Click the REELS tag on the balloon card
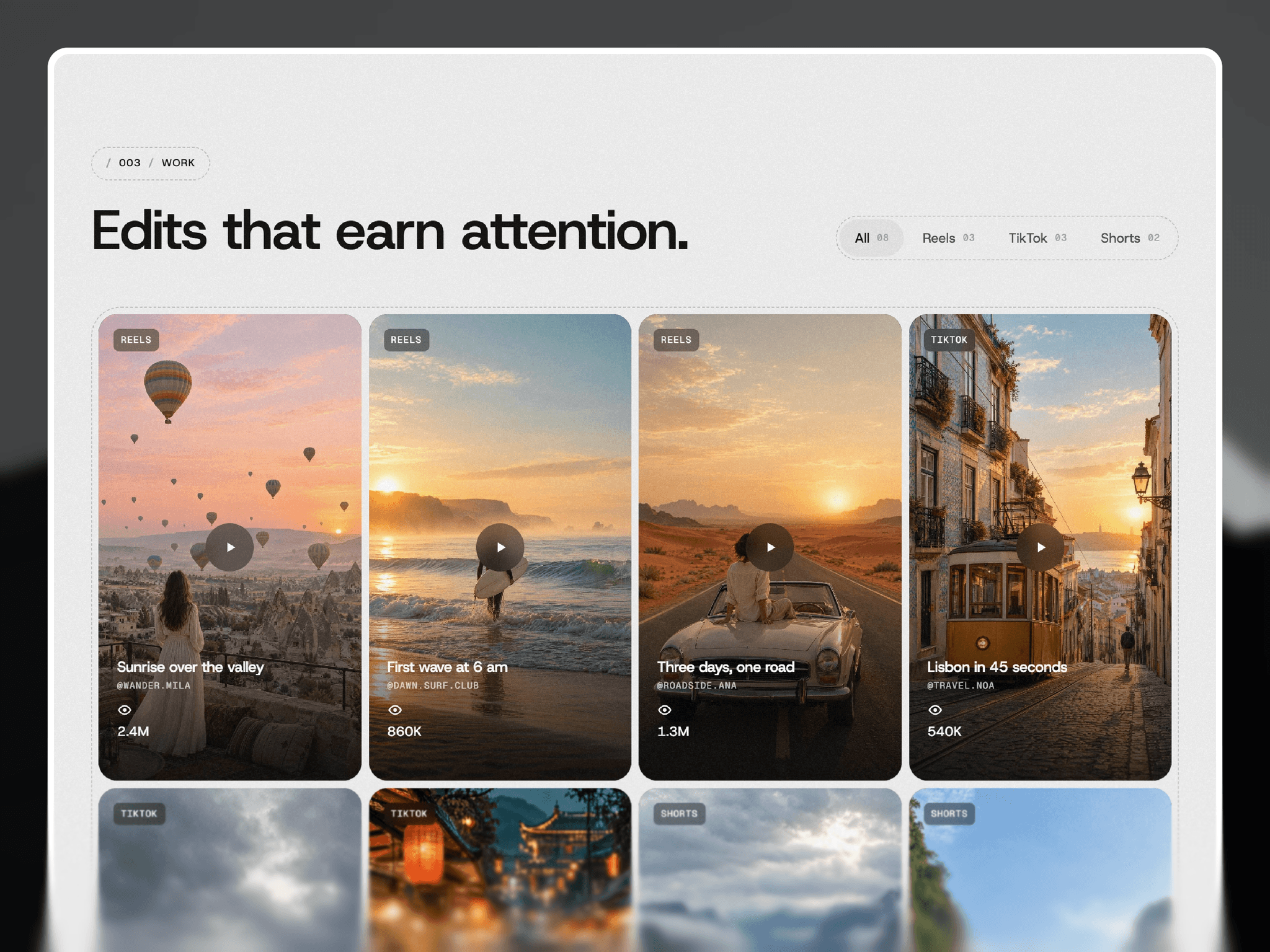Viewport: 1270px width, 952px height. (136, 340)
